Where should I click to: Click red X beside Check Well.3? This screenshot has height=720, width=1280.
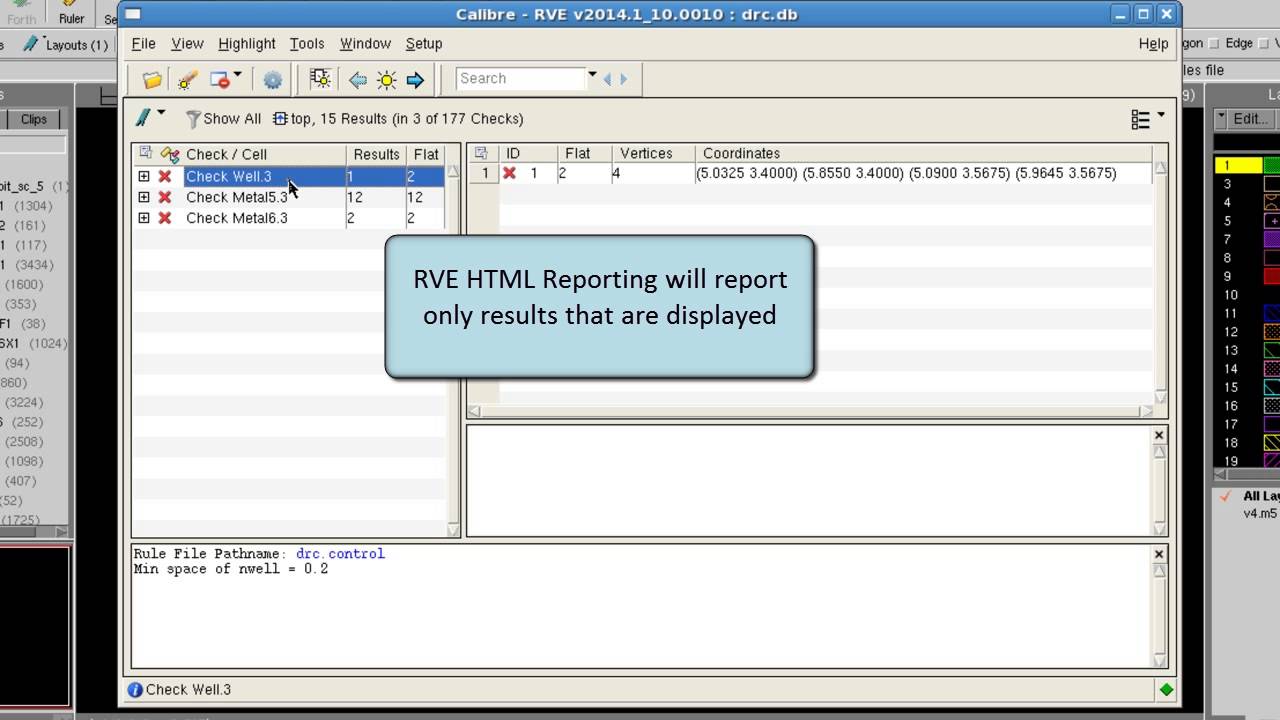click(x=165, y=176)
